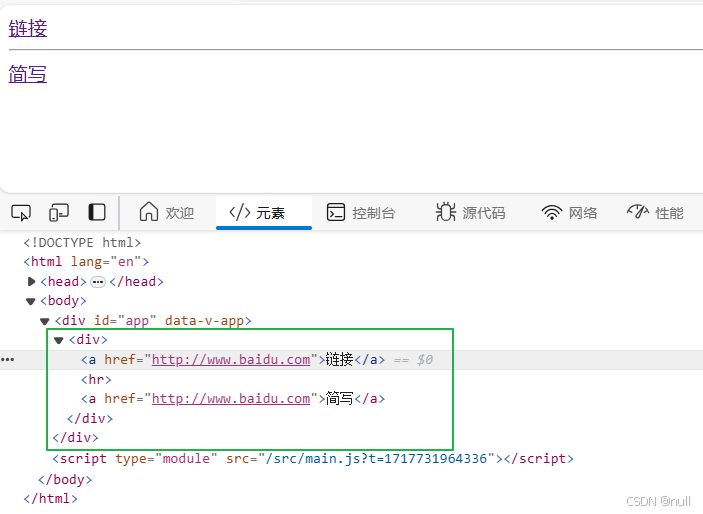The height and width of the screenshot is (514, 703).
Task: Click the house icon in 欢迎 tab
Action: tap(149, 211)
